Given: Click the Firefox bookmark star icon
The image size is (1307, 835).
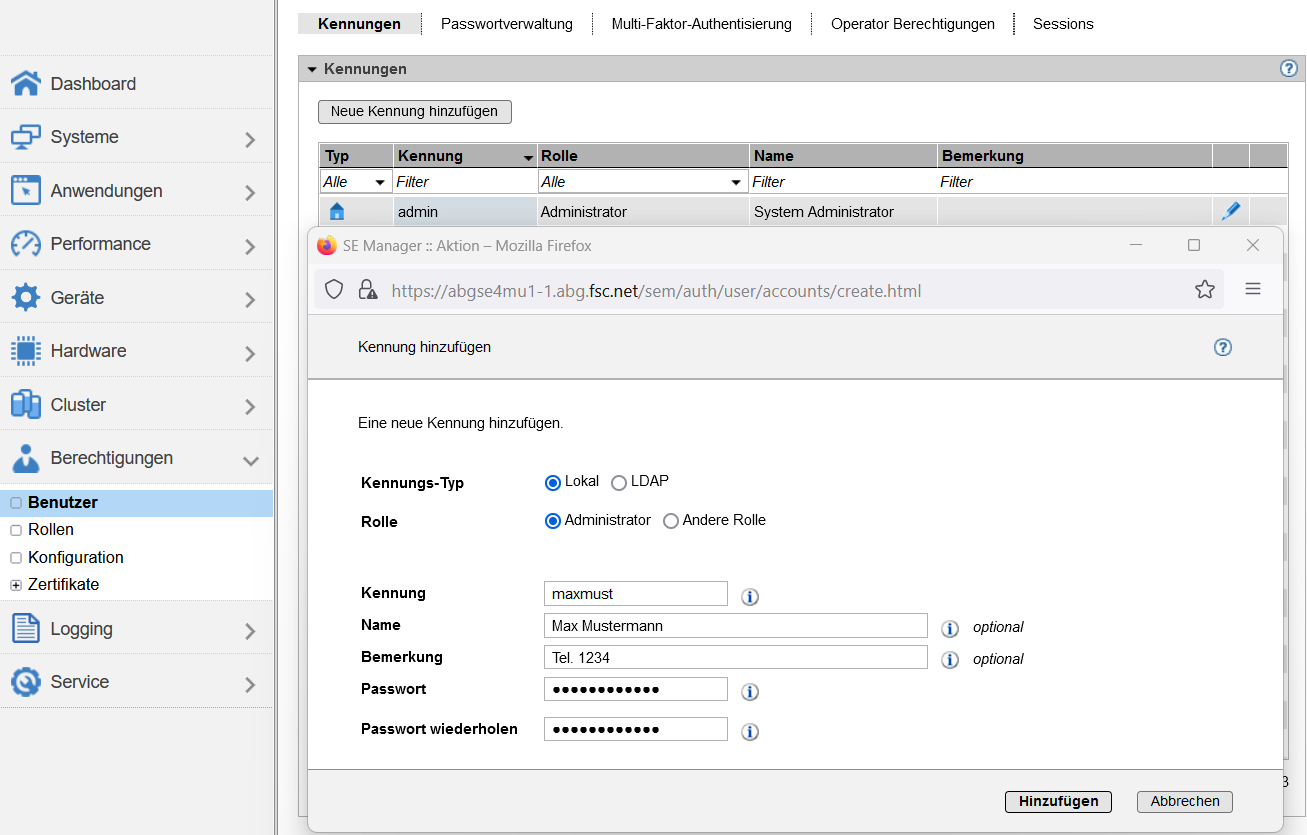Looking at the screenshot, I should pos(1204,290).
